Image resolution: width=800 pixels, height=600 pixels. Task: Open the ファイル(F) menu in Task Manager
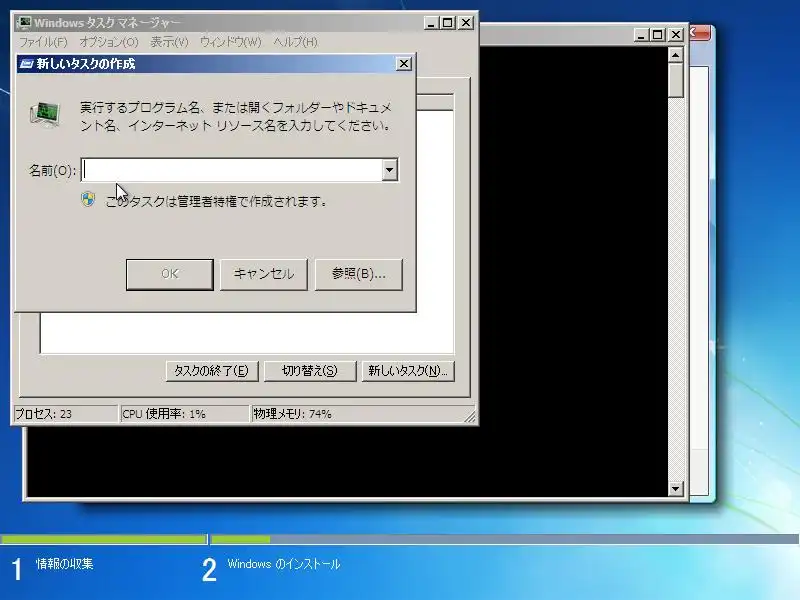pos(43,42)
